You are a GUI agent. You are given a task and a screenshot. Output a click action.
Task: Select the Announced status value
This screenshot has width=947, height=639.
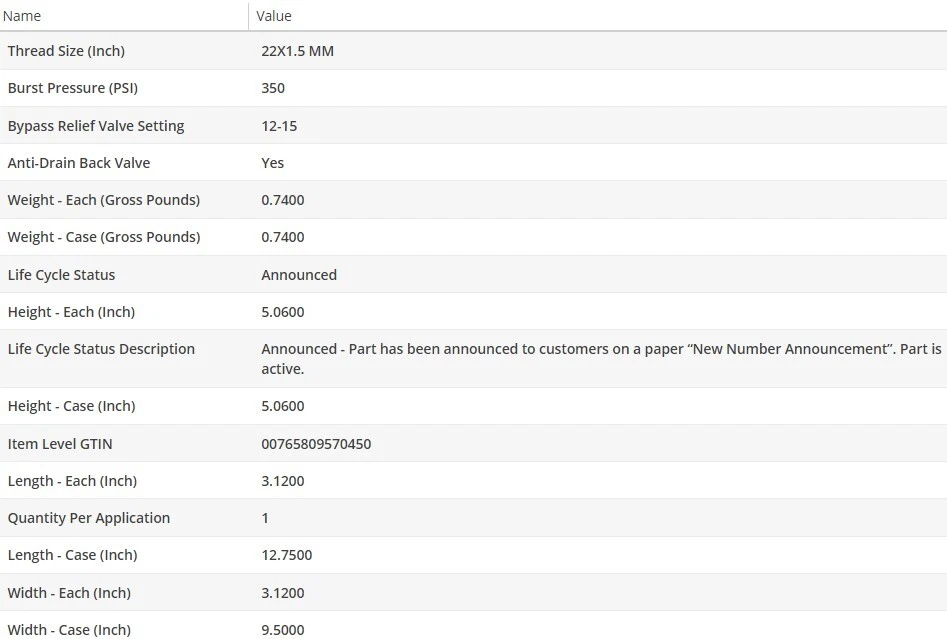click(299, 275)
